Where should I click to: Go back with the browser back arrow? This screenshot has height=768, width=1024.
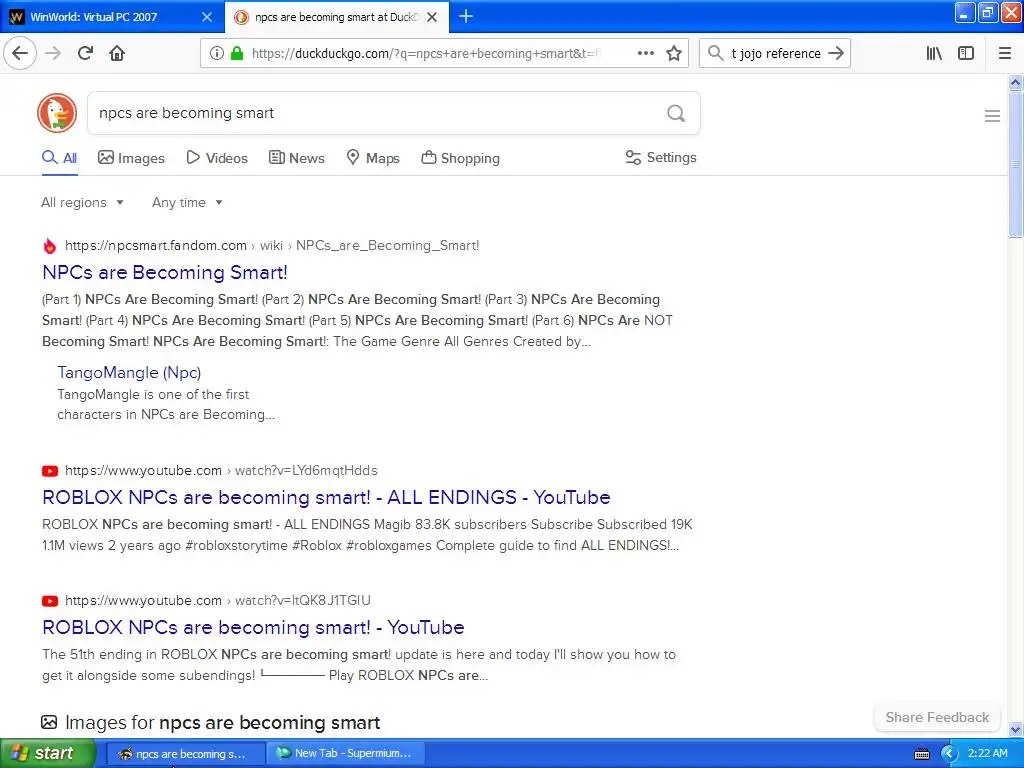click(x=20, y=53)
